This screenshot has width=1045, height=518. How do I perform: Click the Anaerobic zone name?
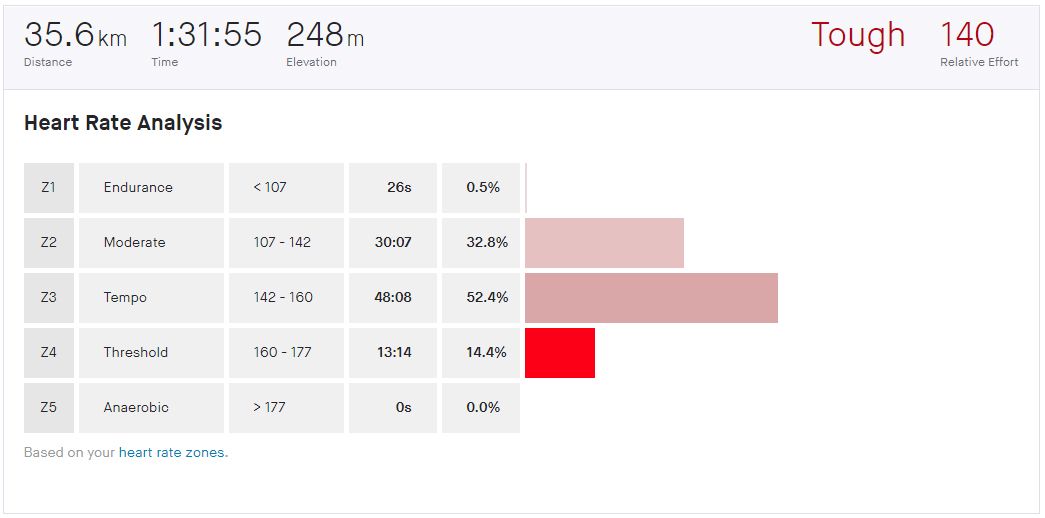(136, 407)
